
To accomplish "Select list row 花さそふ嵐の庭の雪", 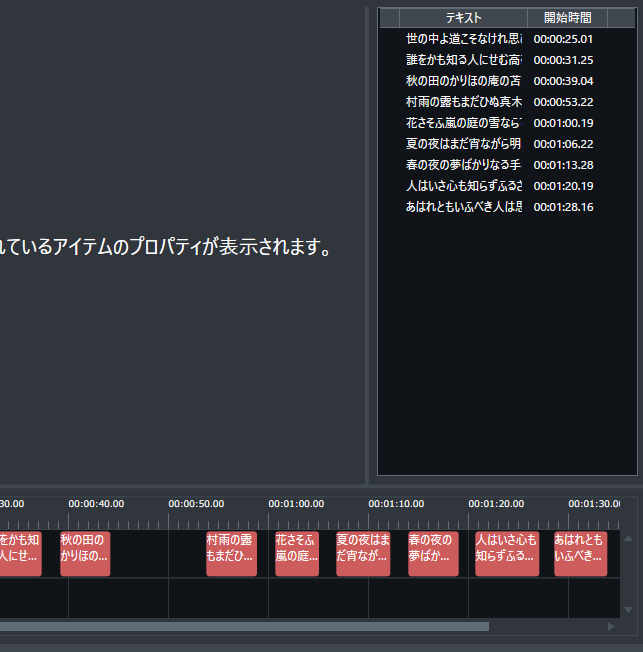I will point(507,123).
